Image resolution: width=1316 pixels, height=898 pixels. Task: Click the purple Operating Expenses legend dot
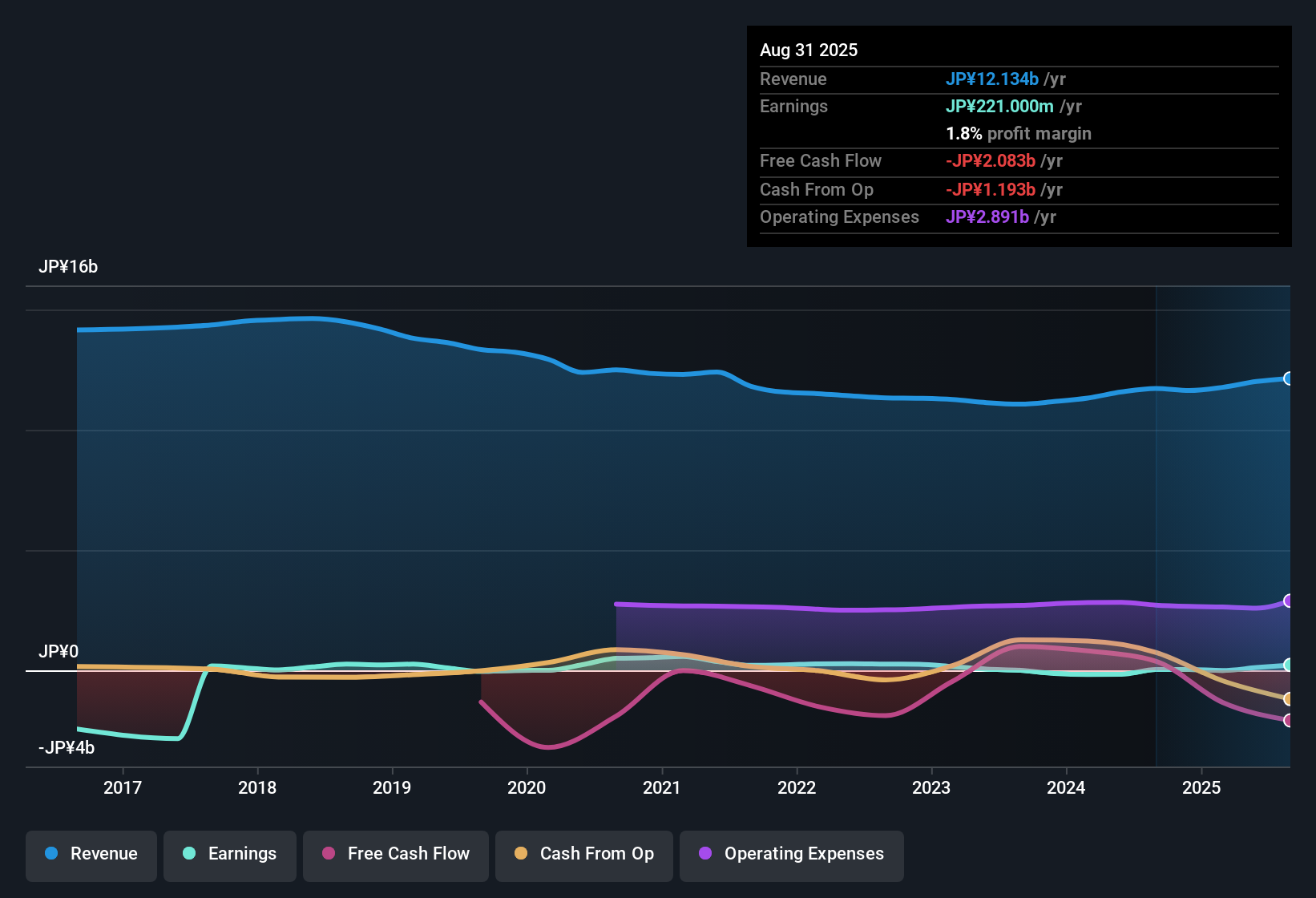coord(705,854)
